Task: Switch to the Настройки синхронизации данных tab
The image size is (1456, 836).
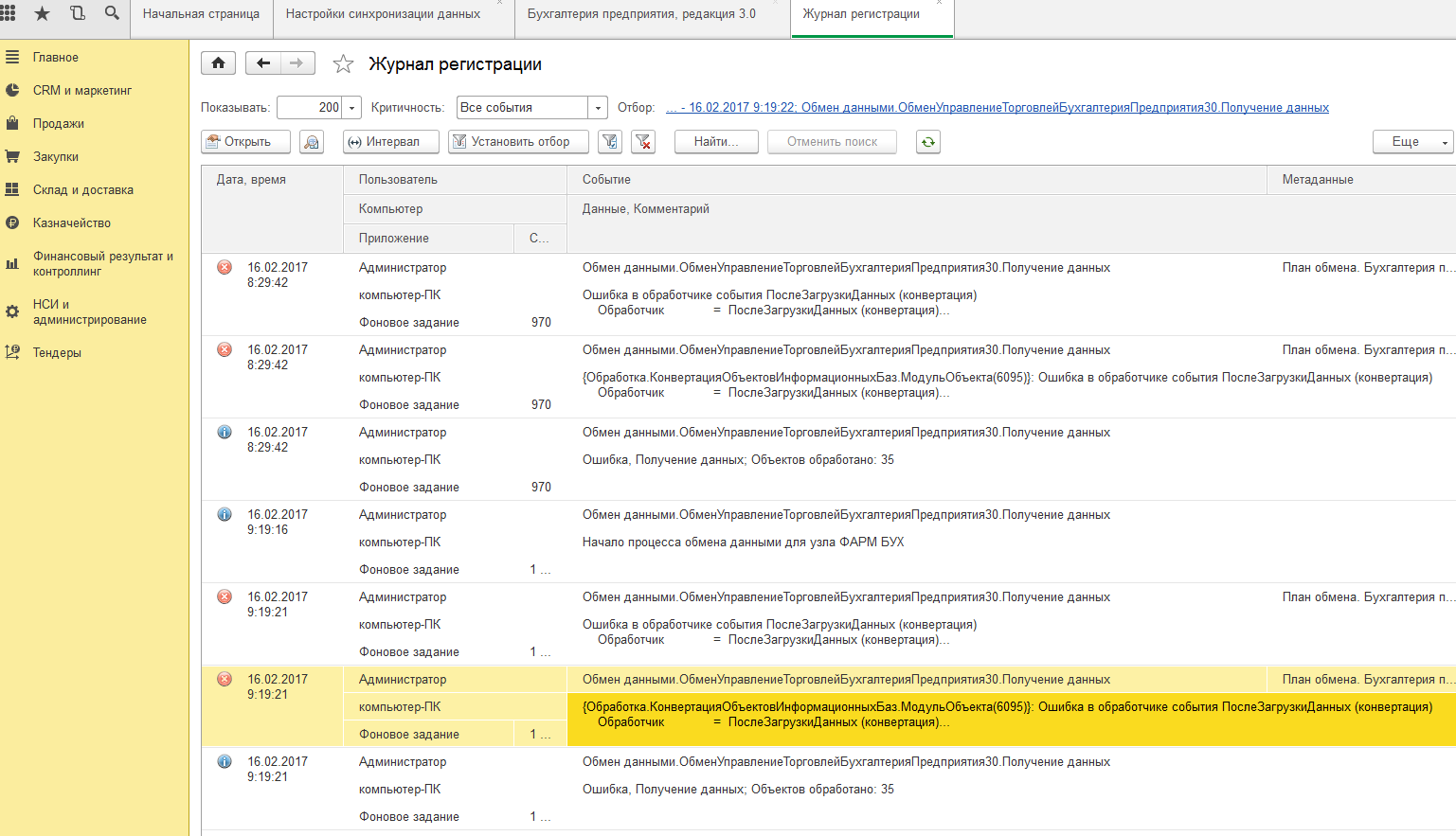Action: tap(383, 14)
